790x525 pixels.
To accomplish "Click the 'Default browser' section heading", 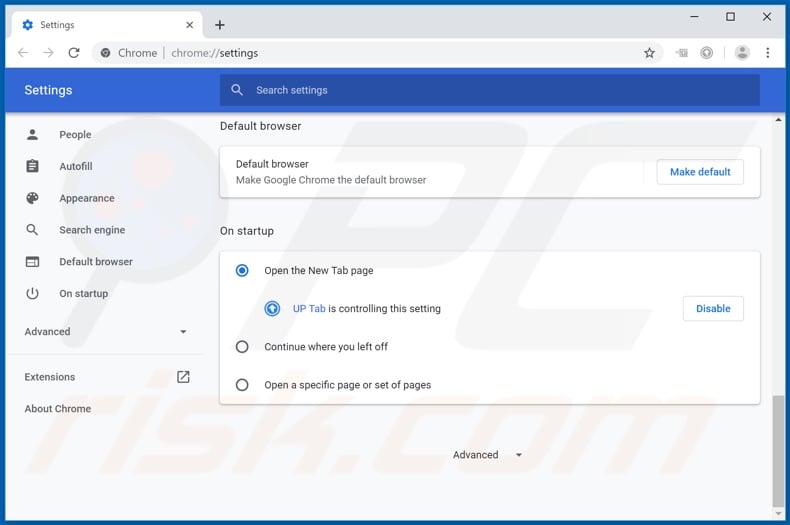I will (x=260, y=126).
